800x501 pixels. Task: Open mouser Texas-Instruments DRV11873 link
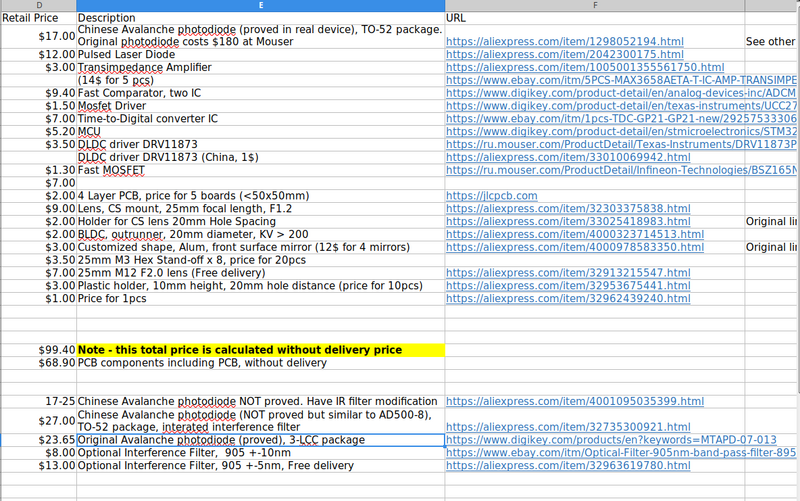tap(621, 144)
